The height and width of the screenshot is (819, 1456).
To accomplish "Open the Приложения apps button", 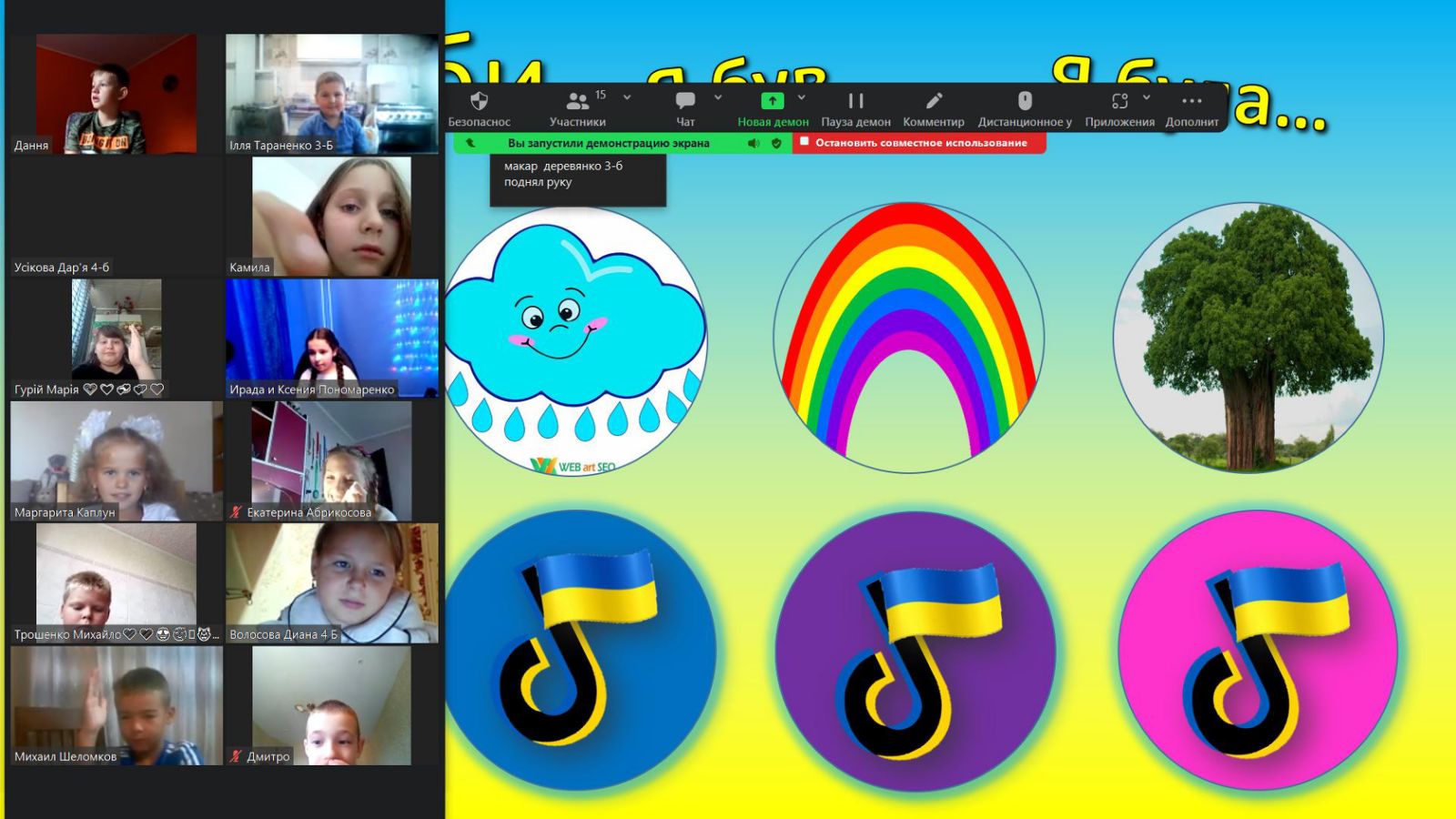I will click(x=1119, y=108).
